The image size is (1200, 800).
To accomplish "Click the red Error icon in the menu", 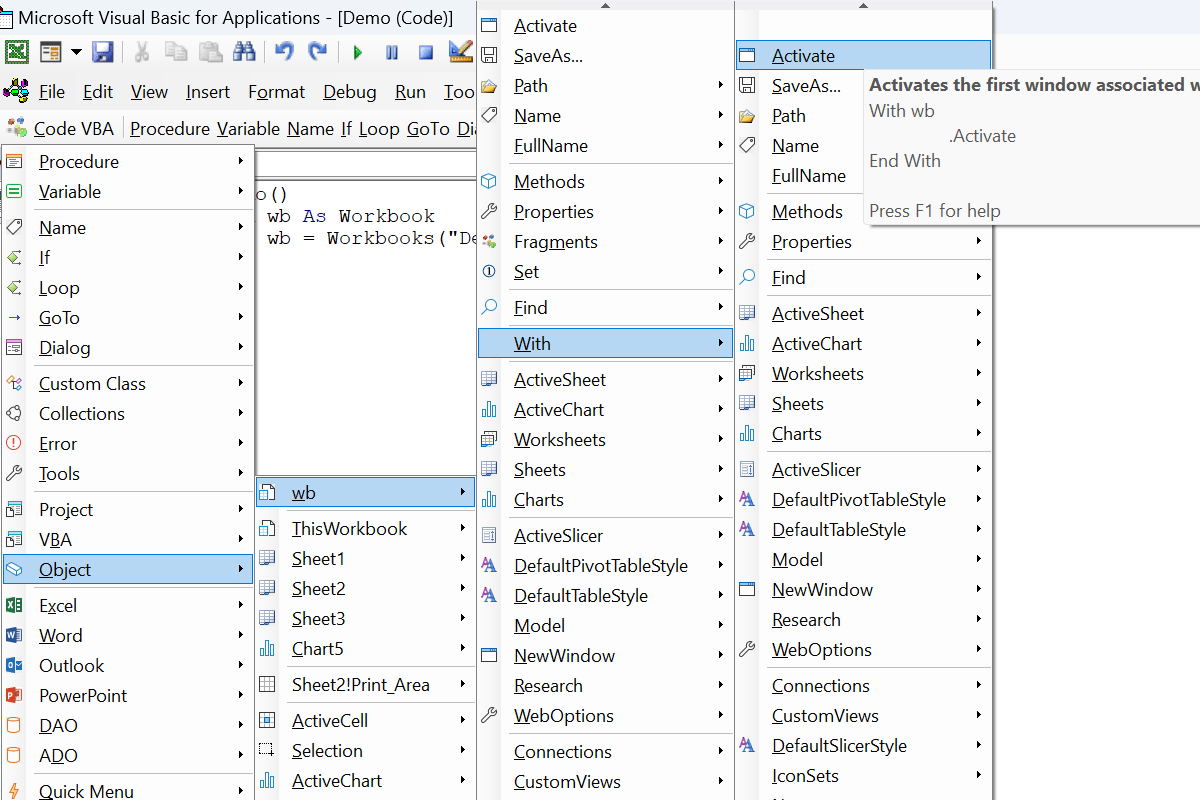I will coord(14,443).
